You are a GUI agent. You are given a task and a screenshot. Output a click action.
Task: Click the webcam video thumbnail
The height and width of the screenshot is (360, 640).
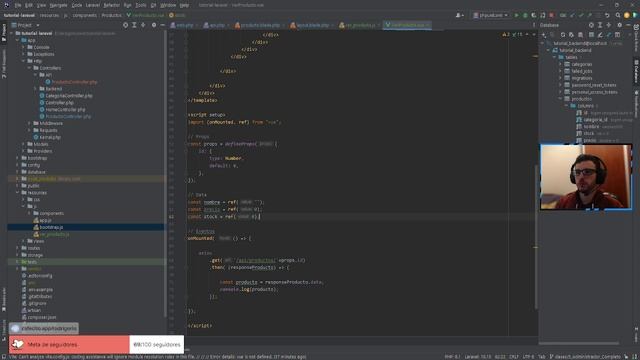[586, 177]
